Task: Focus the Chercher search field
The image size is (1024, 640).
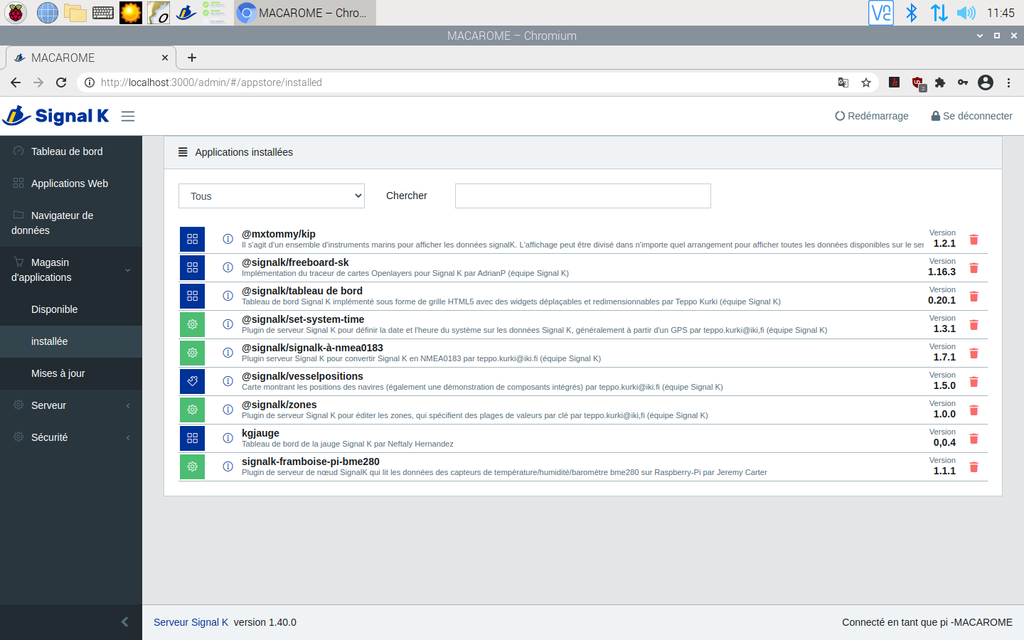Action: point(583,196)
